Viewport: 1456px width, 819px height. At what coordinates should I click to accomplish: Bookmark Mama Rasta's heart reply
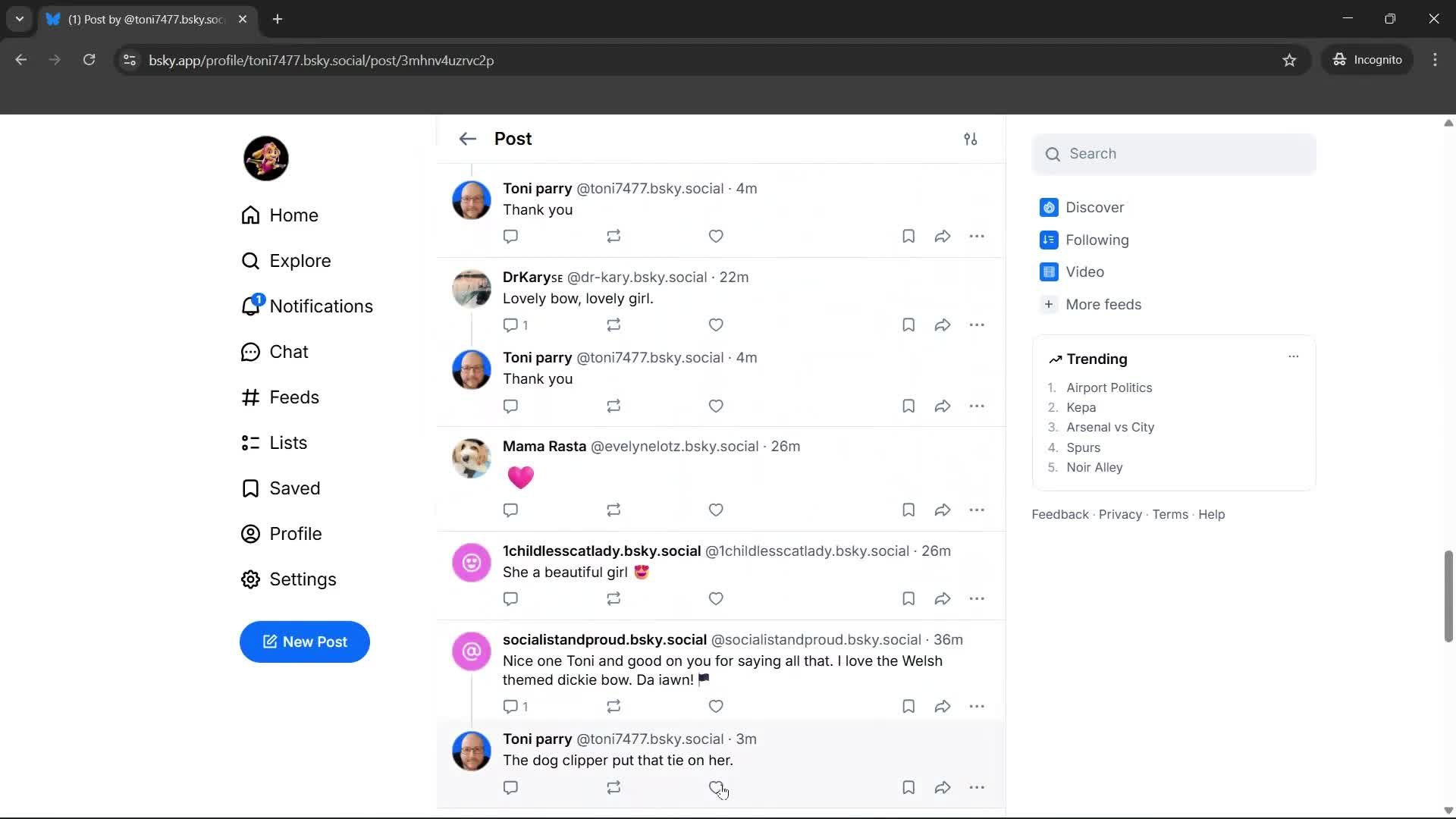[x=908, y=510]
